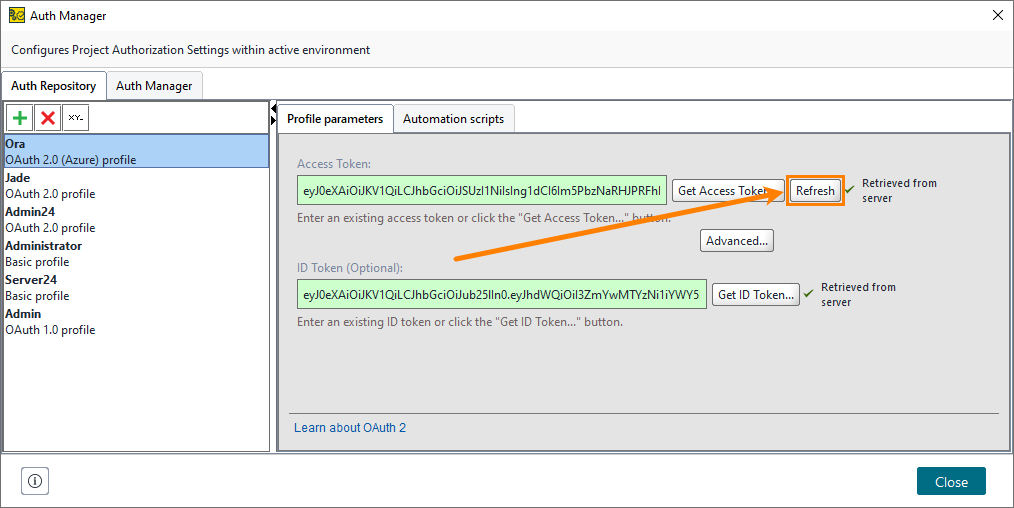Click the 'ID Token (Optional):' label
The image size is (1014, 508).
[x=350, y=268]
